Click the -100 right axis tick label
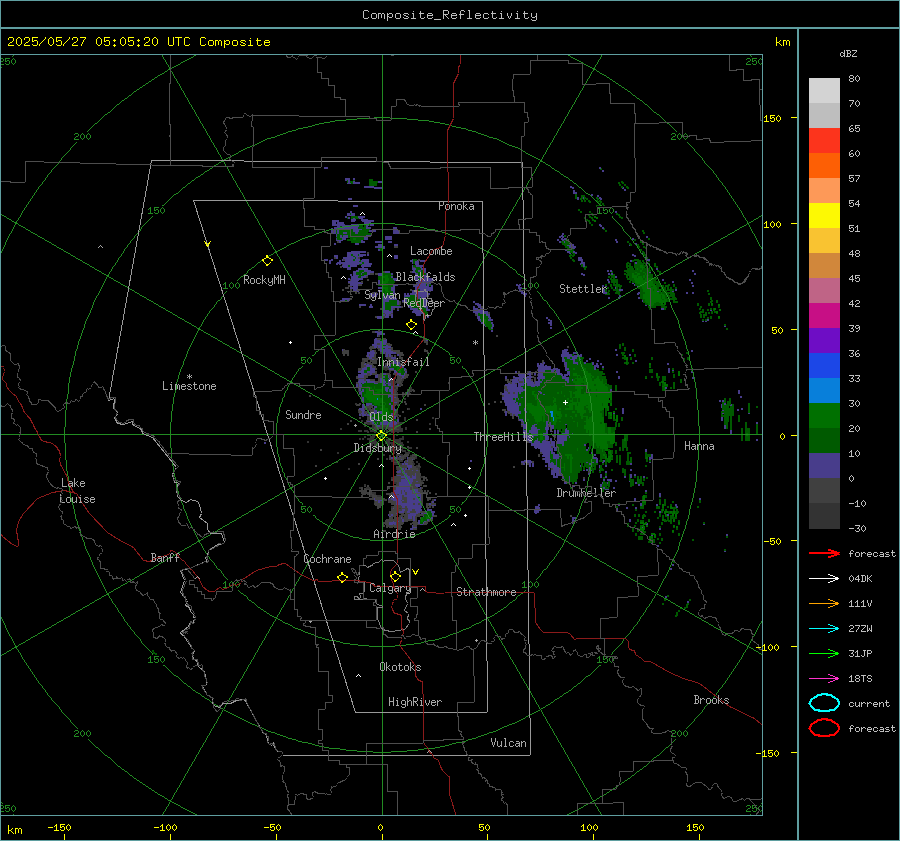 tap(766, 647)
